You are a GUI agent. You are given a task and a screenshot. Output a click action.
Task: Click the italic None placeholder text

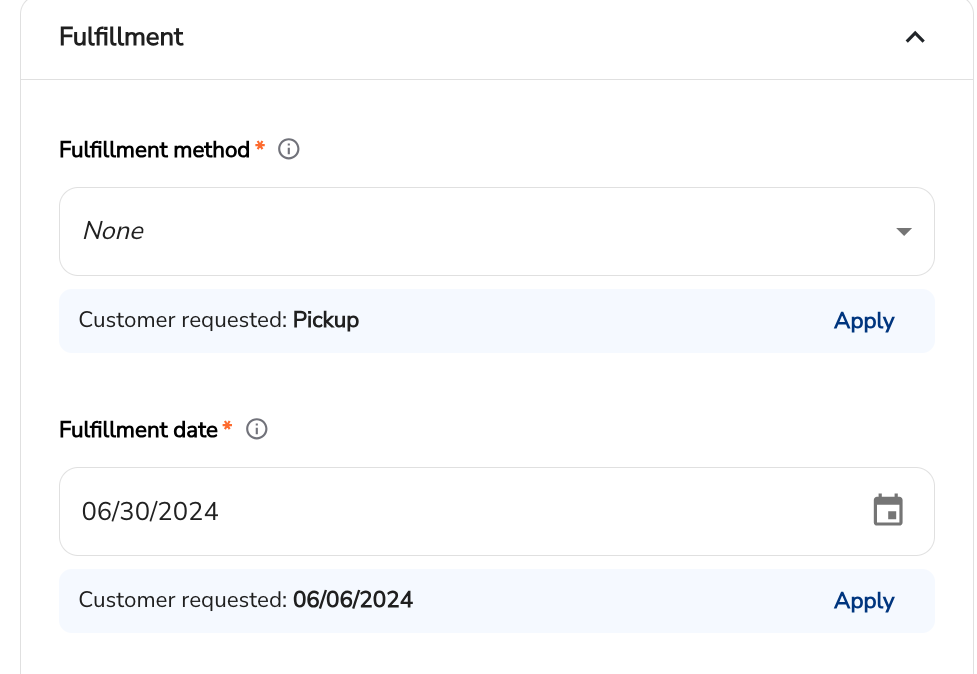coord(113,230)
